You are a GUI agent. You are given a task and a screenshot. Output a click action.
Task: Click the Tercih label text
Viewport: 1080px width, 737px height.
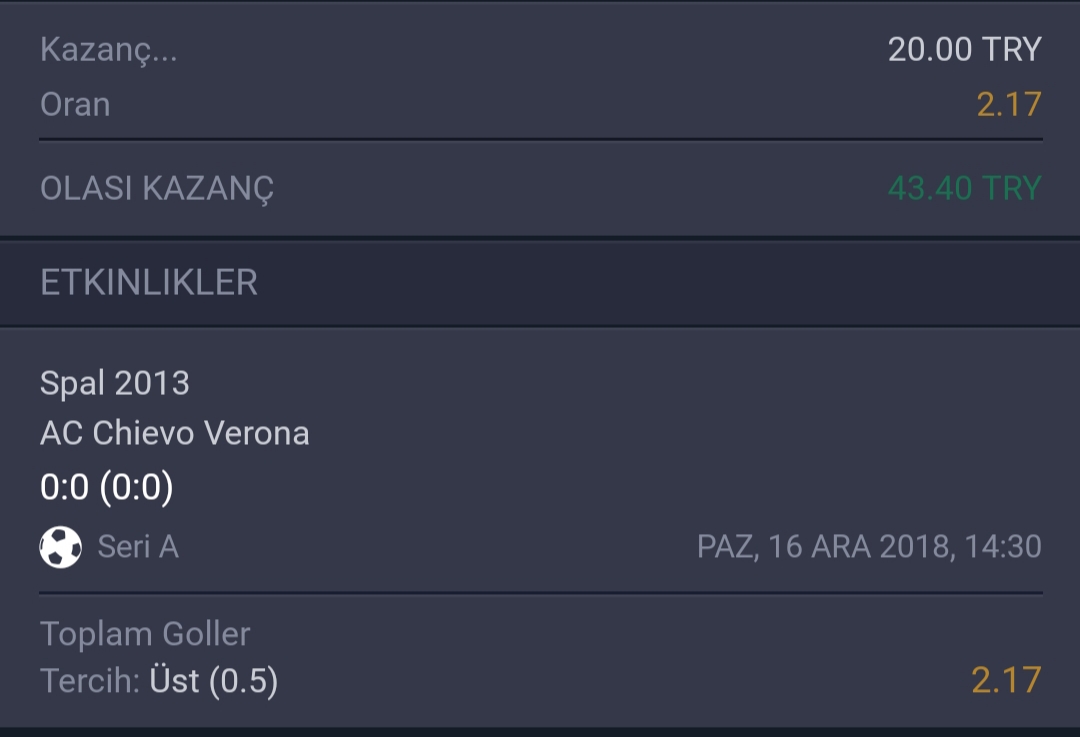point(90,681)
